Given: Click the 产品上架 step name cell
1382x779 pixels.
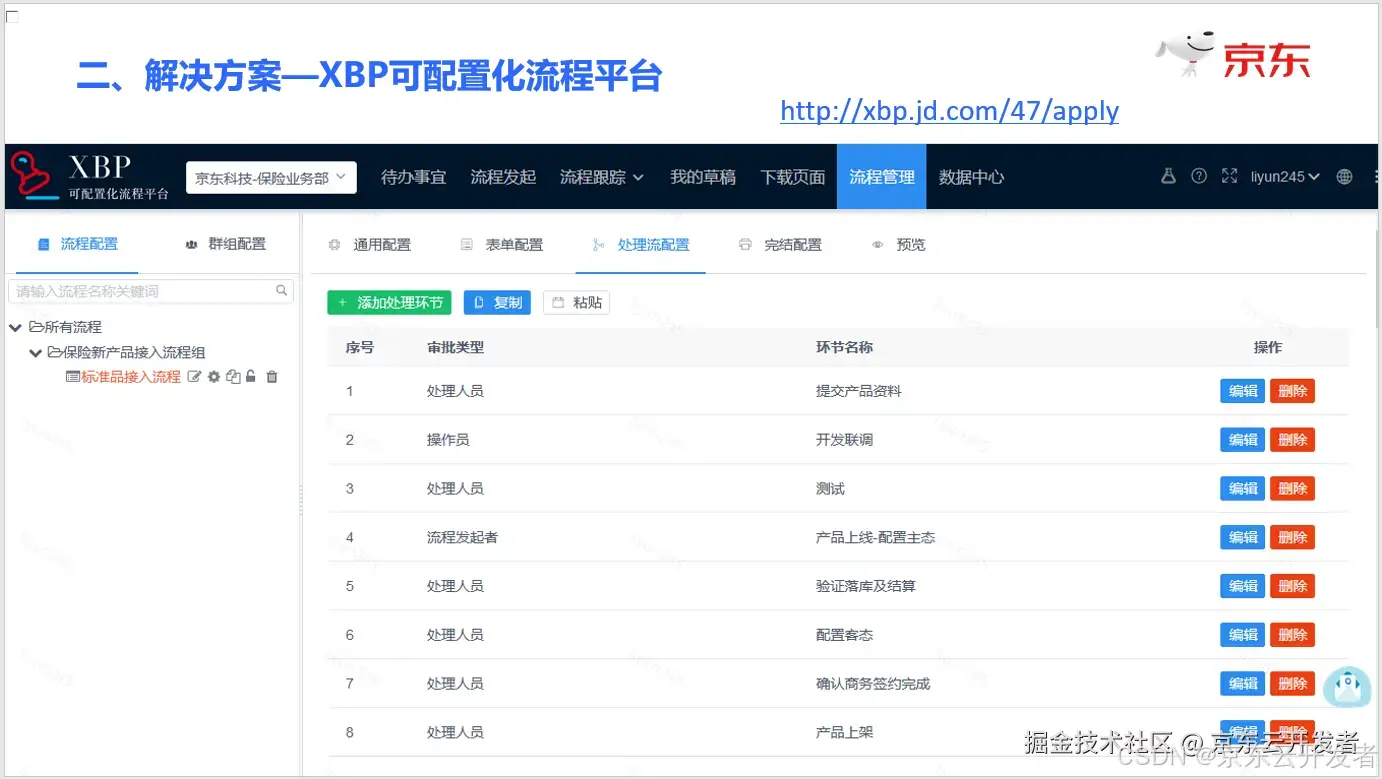Looking at the screenshot, I should pyautogui.click(x=844, y=732).
